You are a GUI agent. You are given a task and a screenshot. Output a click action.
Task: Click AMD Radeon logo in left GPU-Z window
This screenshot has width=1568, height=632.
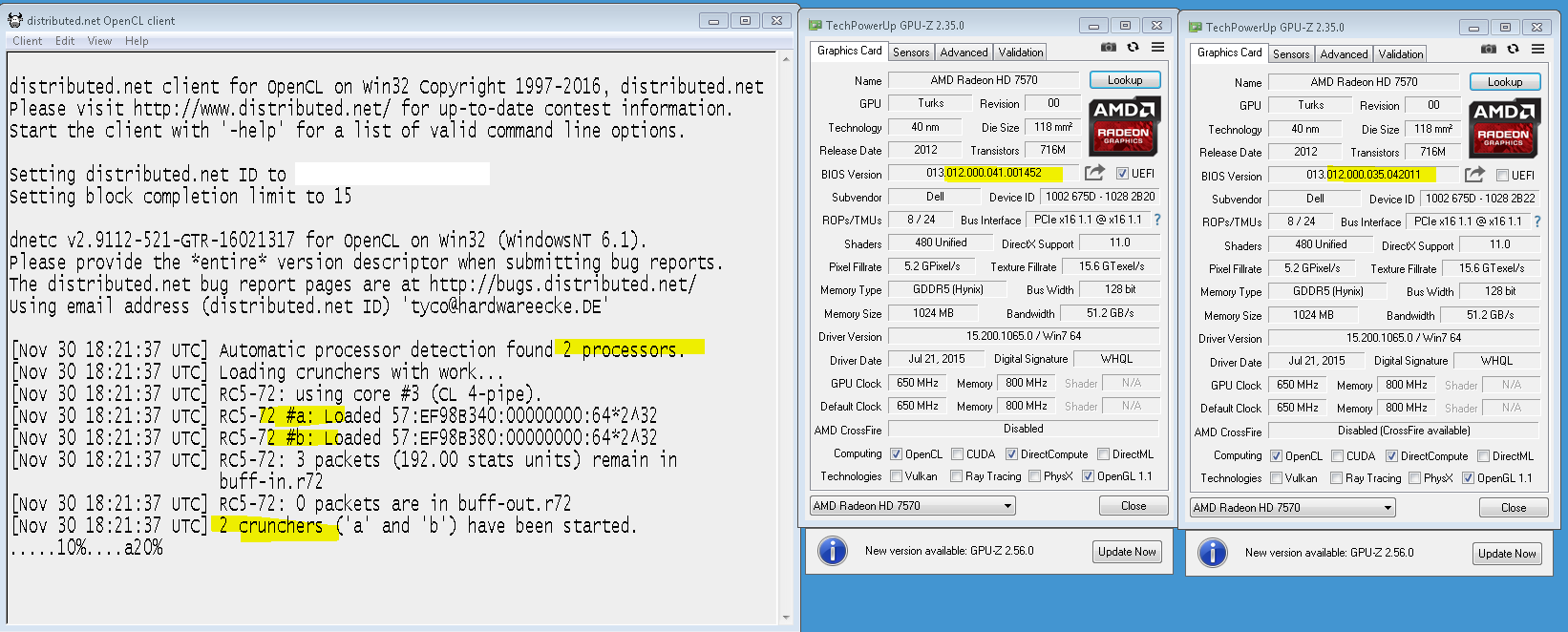pos(1124,125)
